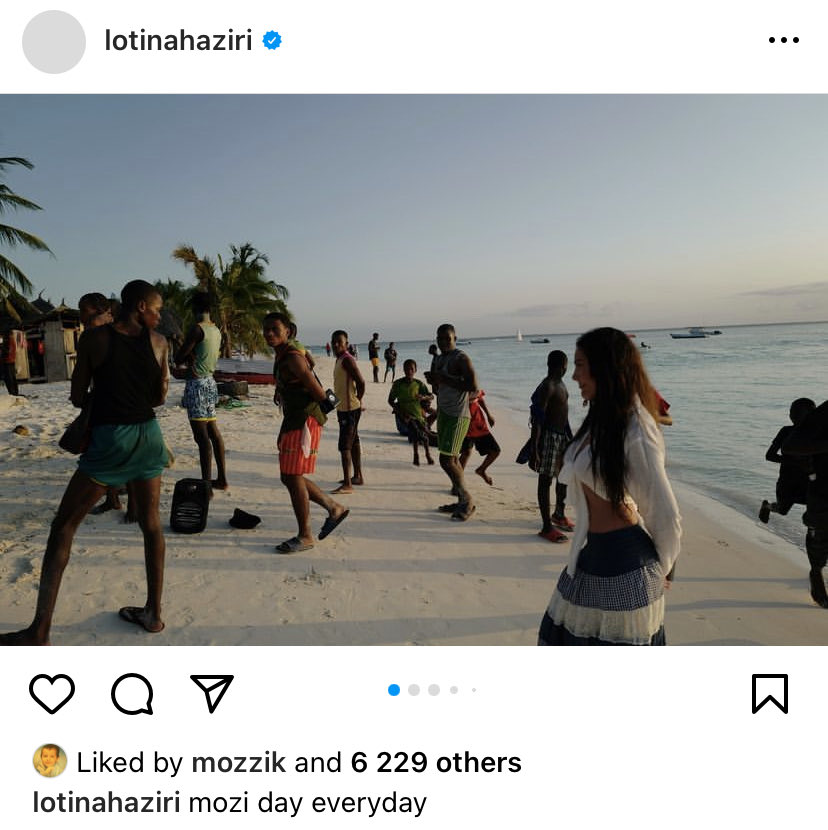Open the three-dot more options menu
Screen dimensions: 828x830
click(784, 40)
